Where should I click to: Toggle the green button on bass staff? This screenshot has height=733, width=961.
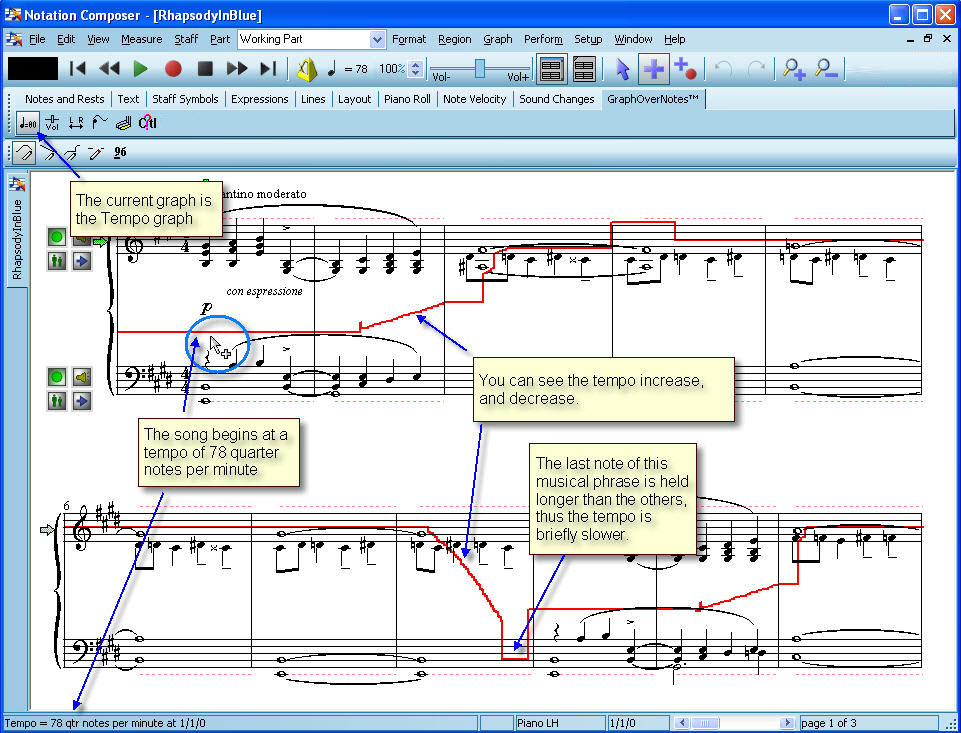57,377
